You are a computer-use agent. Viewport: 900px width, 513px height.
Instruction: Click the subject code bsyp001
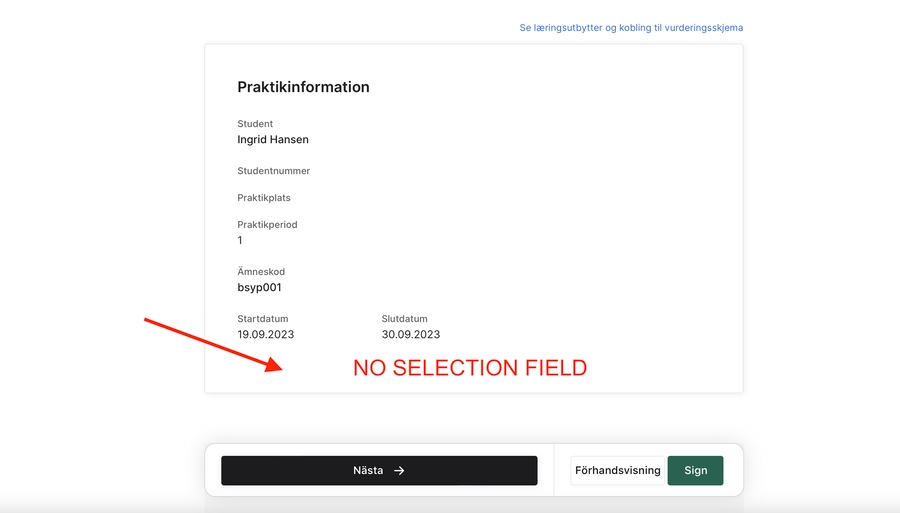[x=259, y=288]
